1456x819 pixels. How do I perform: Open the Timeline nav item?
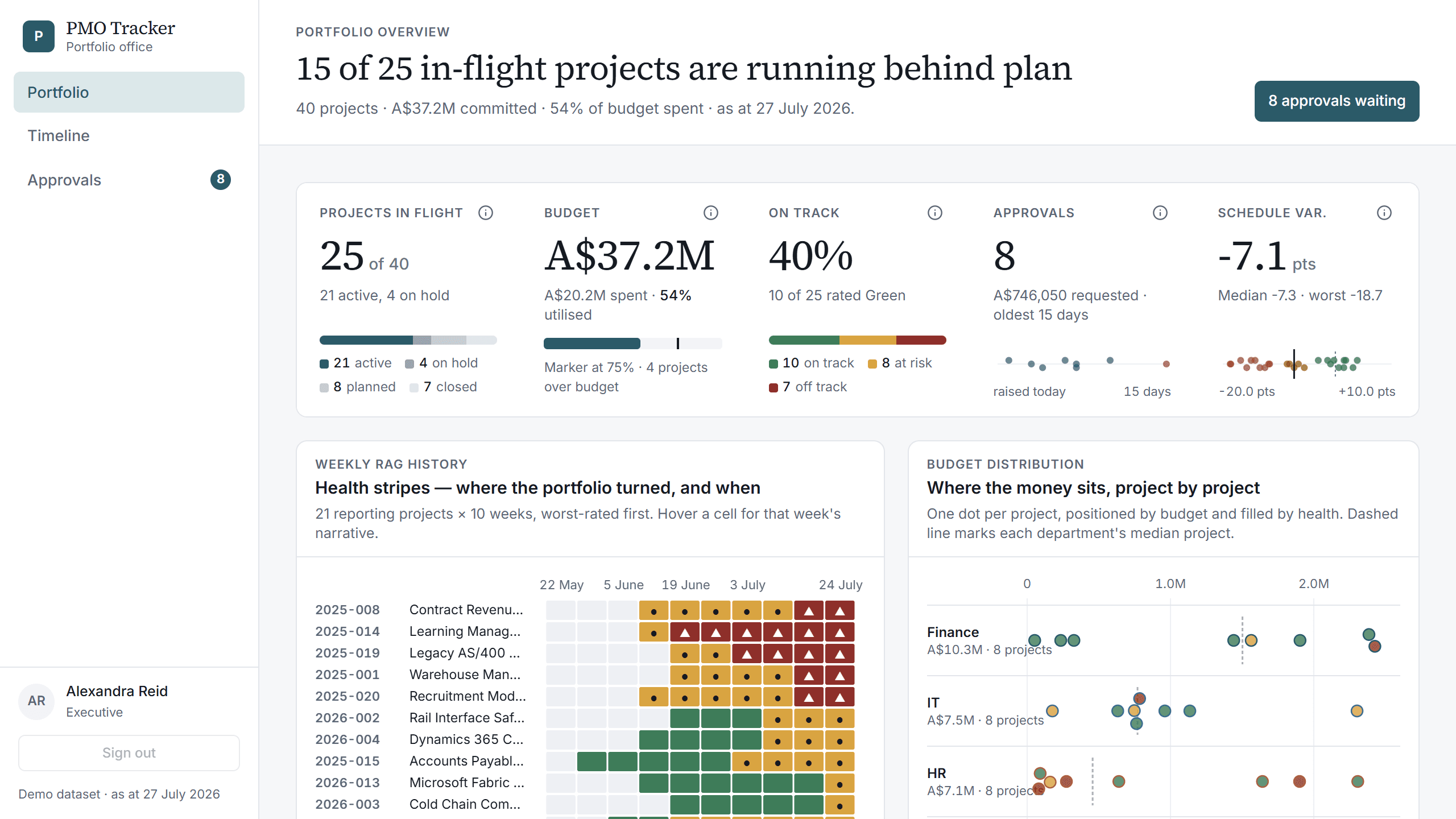point(129,135)
